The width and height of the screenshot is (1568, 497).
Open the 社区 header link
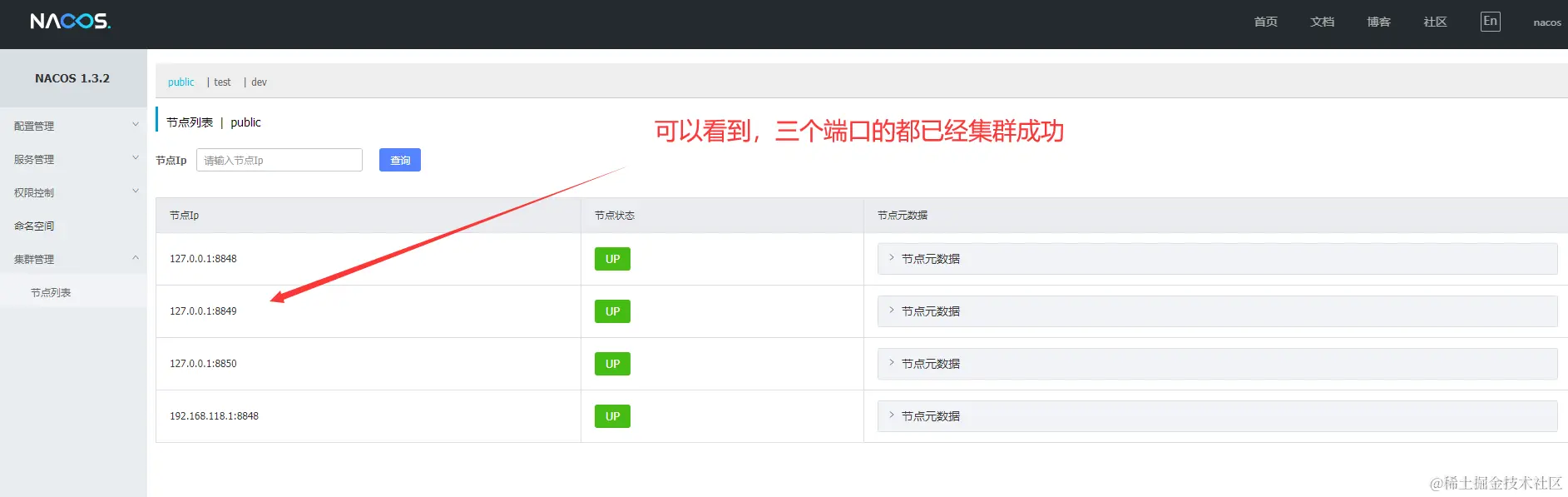[x=1435, y=22]
